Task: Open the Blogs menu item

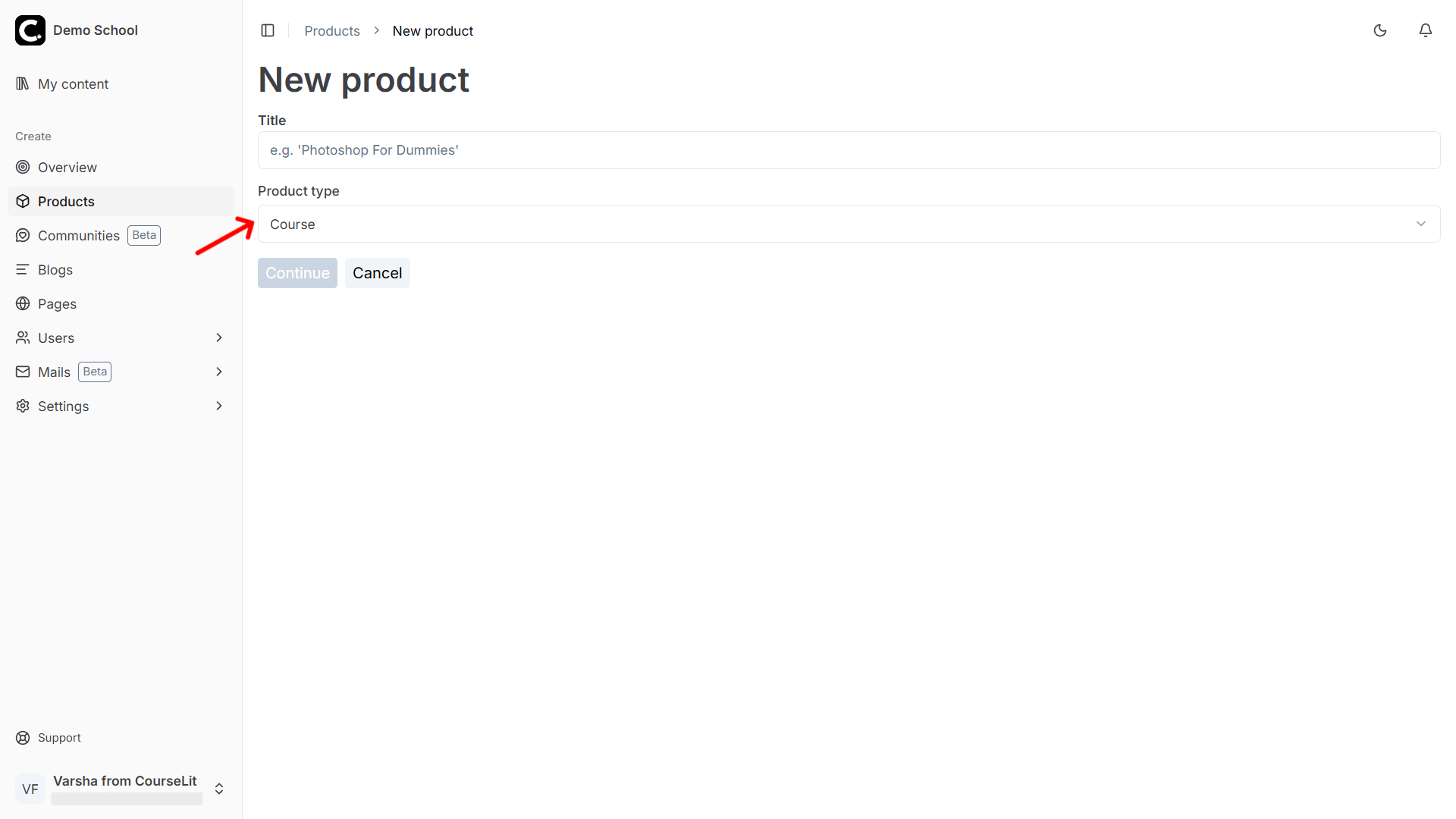Action: click(55, 270)
